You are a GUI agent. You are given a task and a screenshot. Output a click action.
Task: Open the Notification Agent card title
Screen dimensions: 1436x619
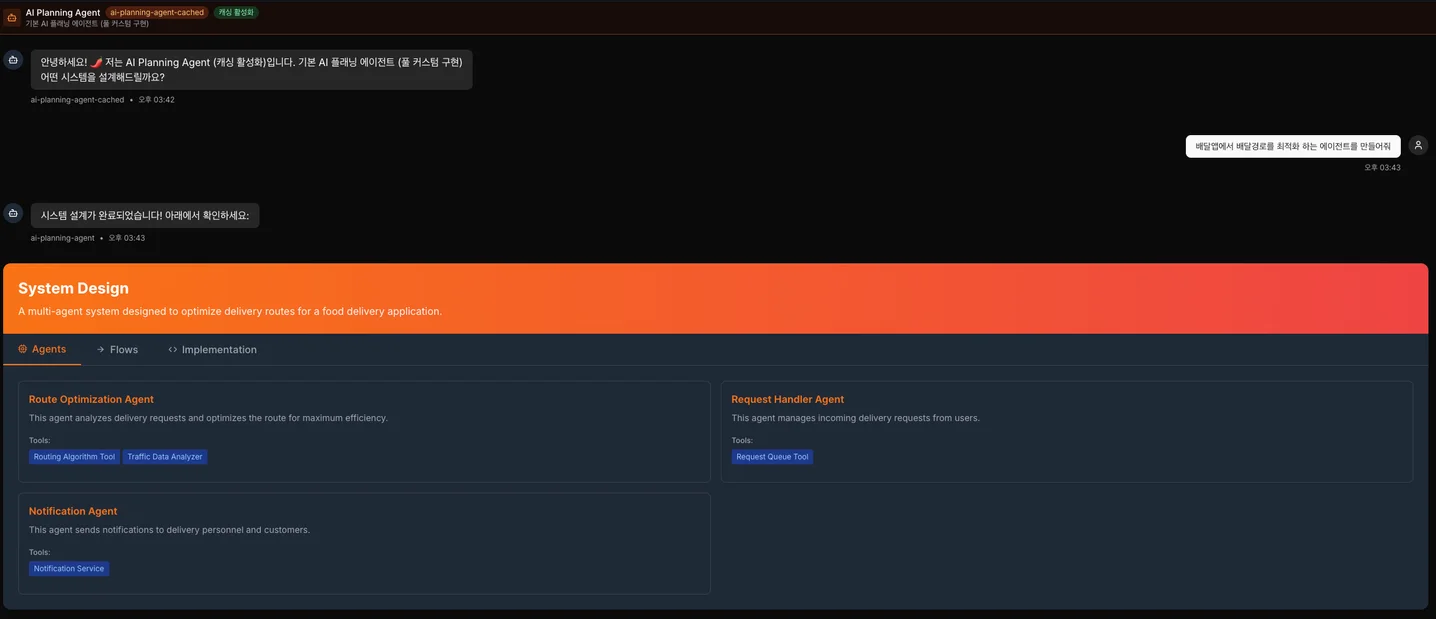[x=73, y=511]
